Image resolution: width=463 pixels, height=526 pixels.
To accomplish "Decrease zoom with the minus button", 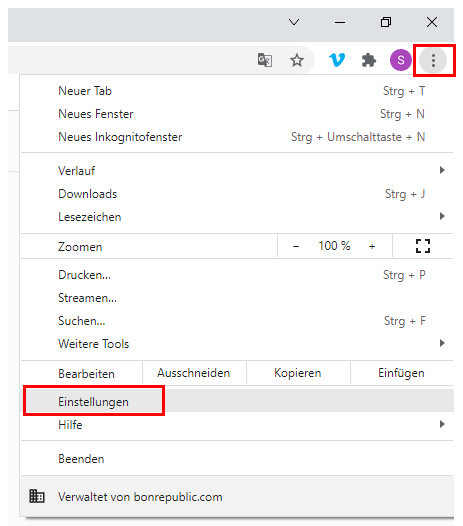I will pyautogui.click(x=296, y=247).
